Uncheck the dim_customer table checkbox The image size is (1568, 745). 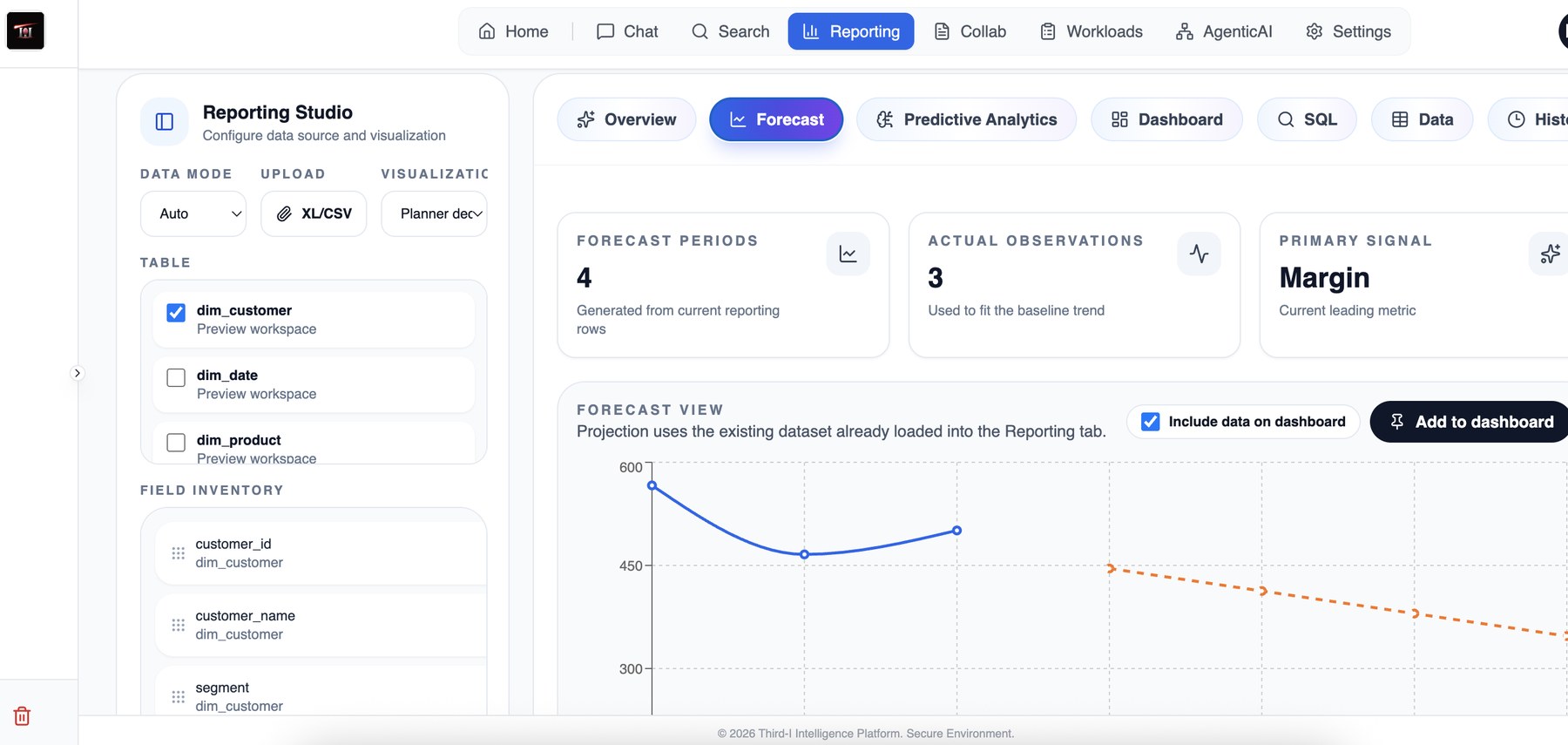point(176,313)
